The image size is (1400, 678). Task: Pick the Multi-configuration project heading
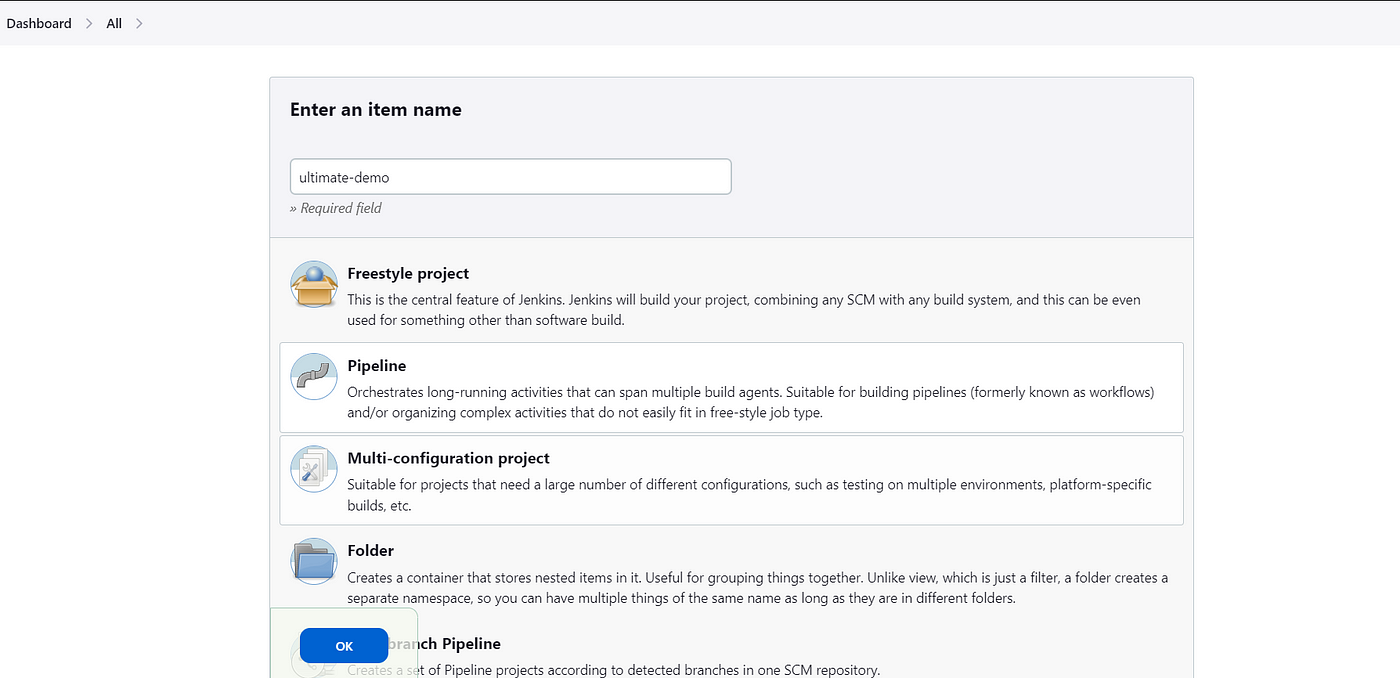point(449,458)
